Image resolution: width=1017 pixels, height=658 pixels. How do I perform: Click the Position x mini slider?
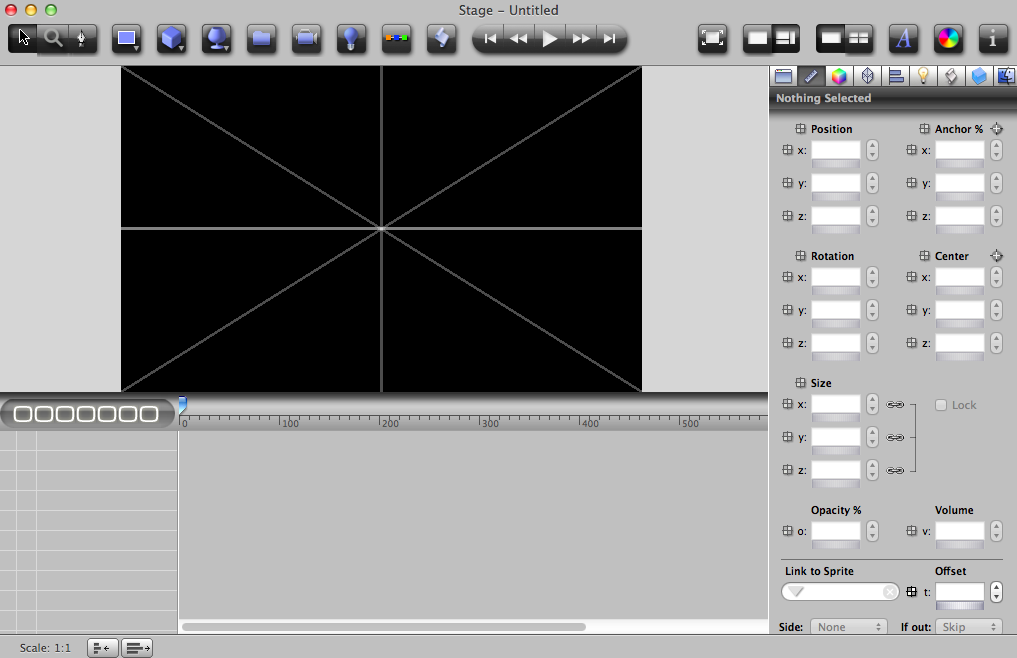(836, 164)
